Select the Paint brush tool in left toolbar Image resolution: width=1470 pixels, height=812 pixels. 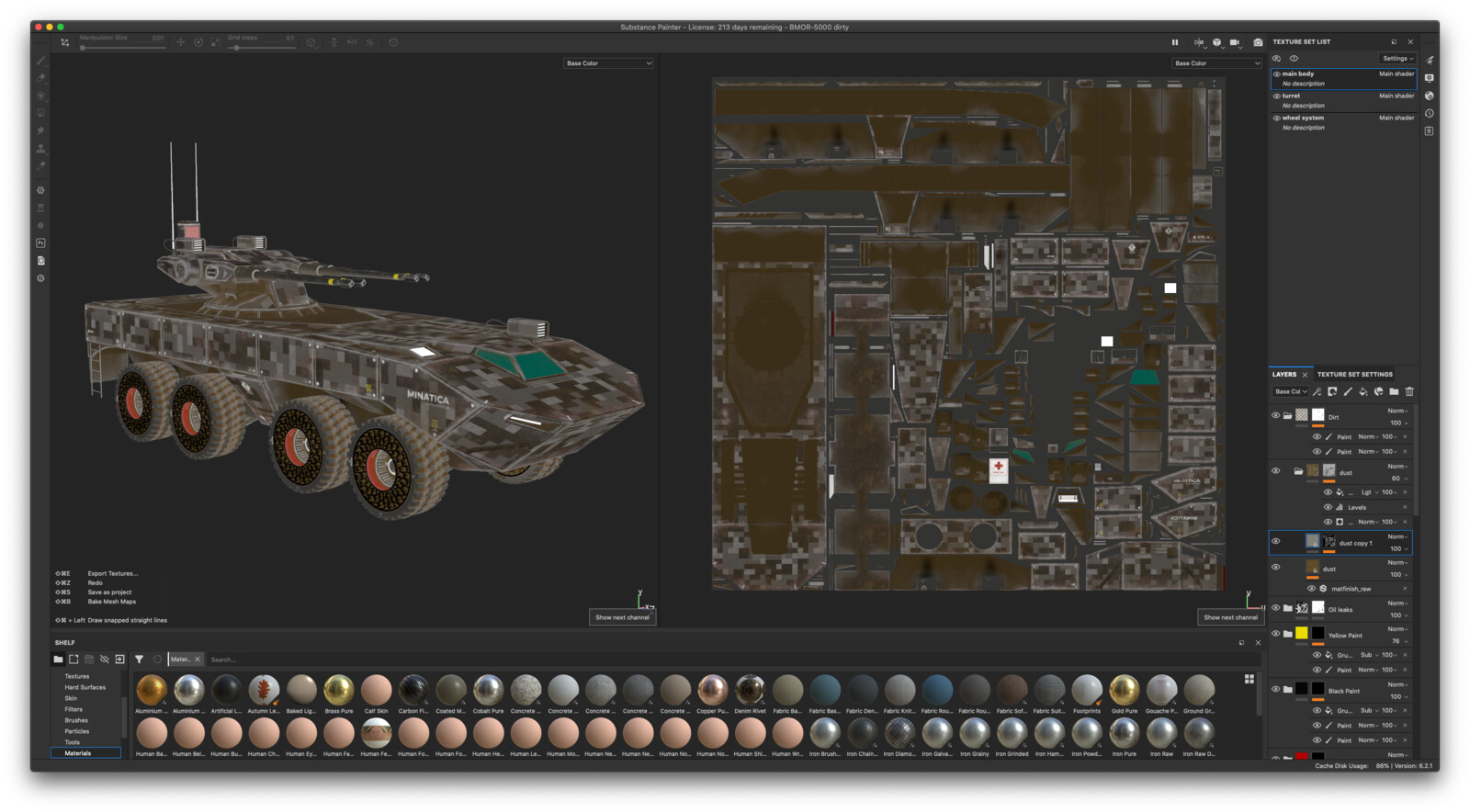40,61
